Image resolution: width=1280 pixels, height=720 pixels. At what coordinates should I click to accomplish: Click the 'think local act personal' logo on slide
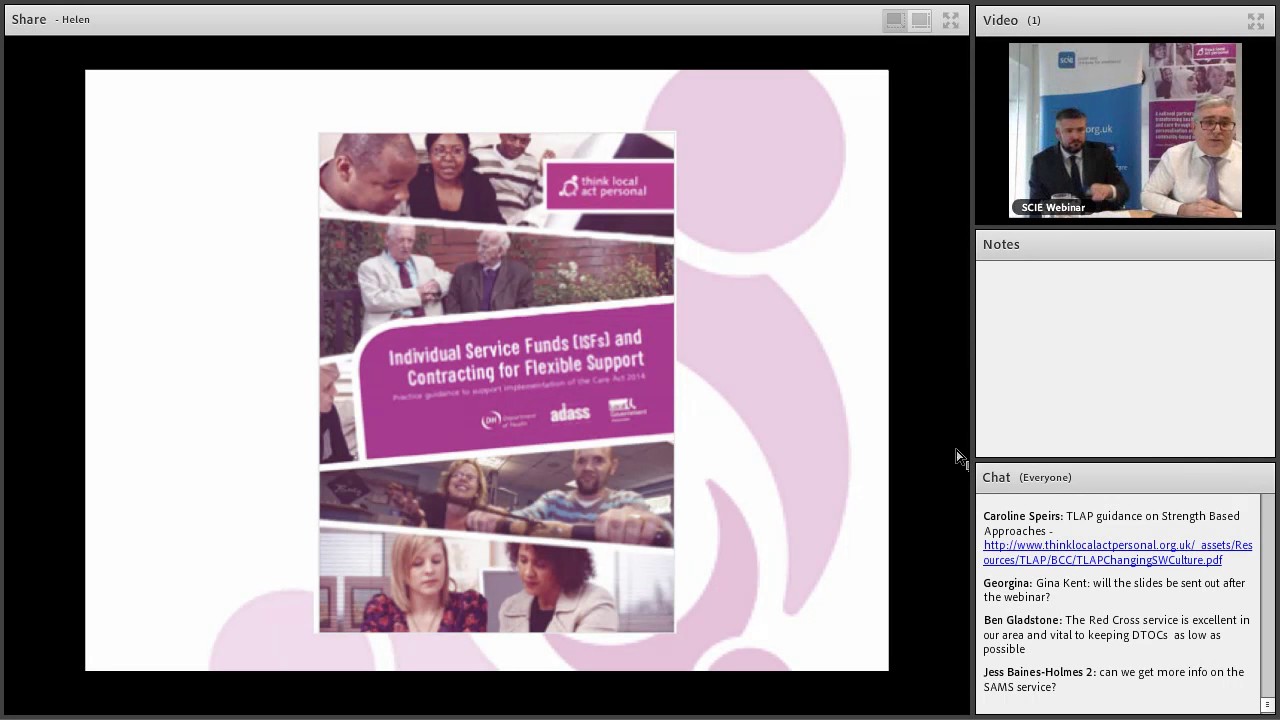[x=609, y=186]
